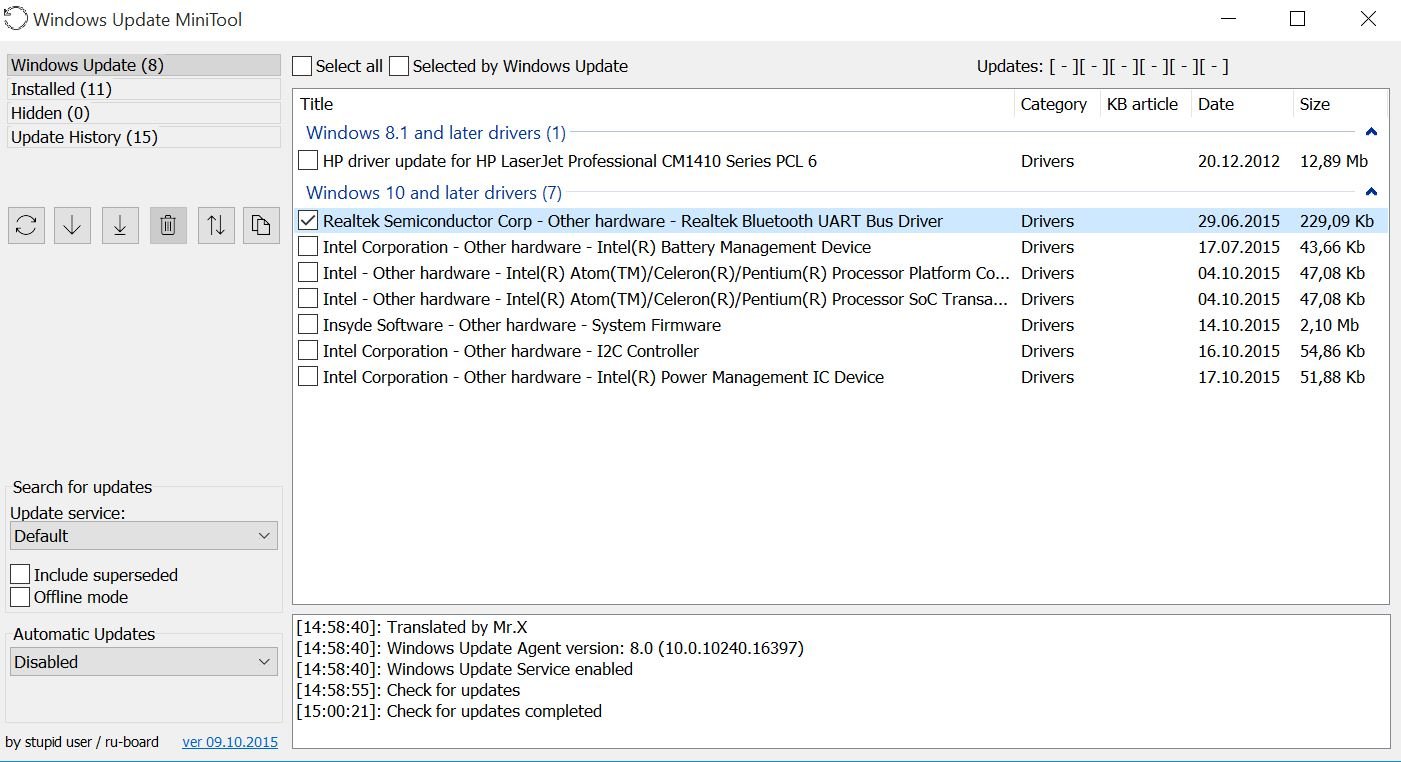
Task: Click the install updates arrow icon
Action: (x=120, y=225)
